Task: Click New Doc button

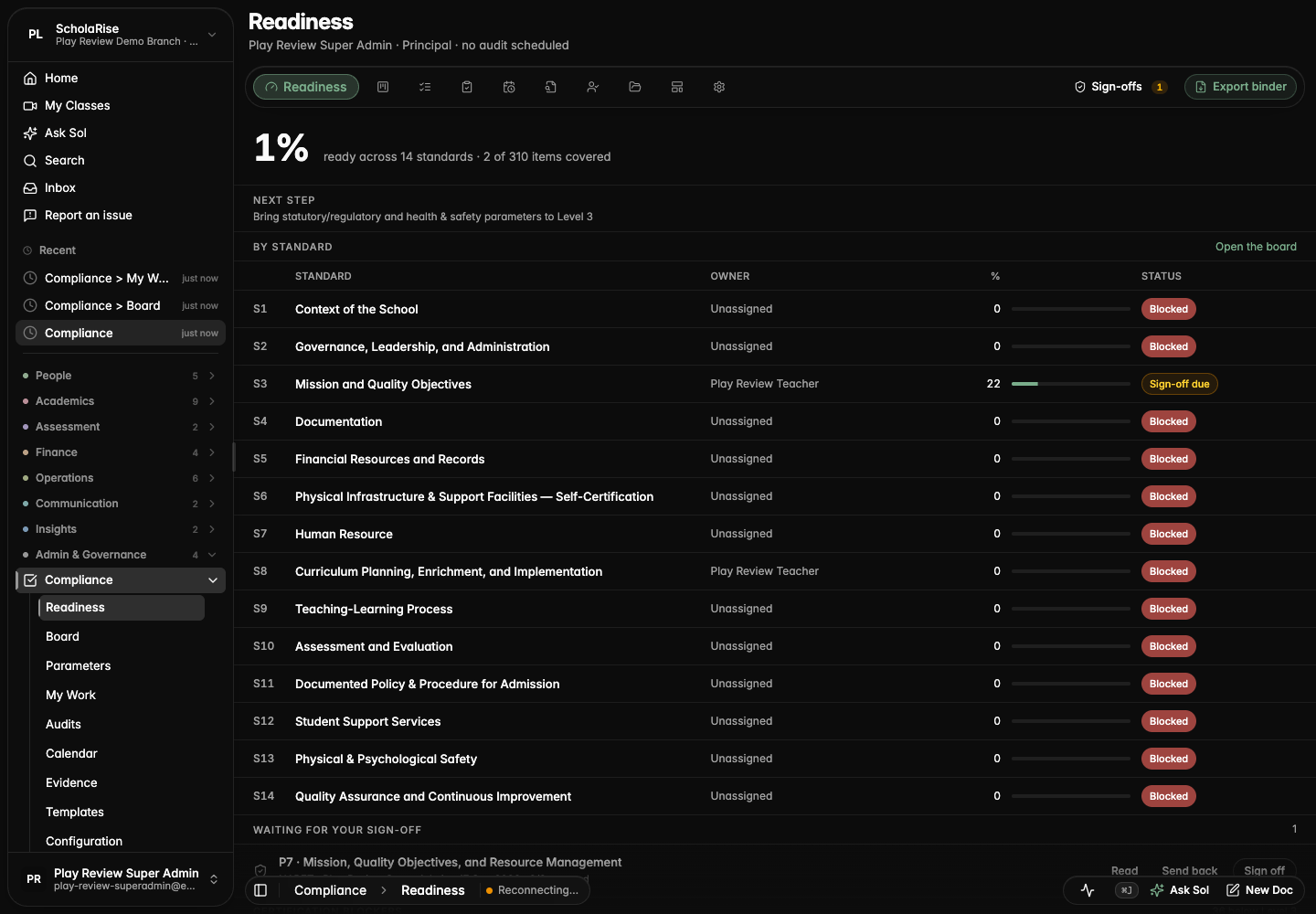Action: click(1259, 890)
